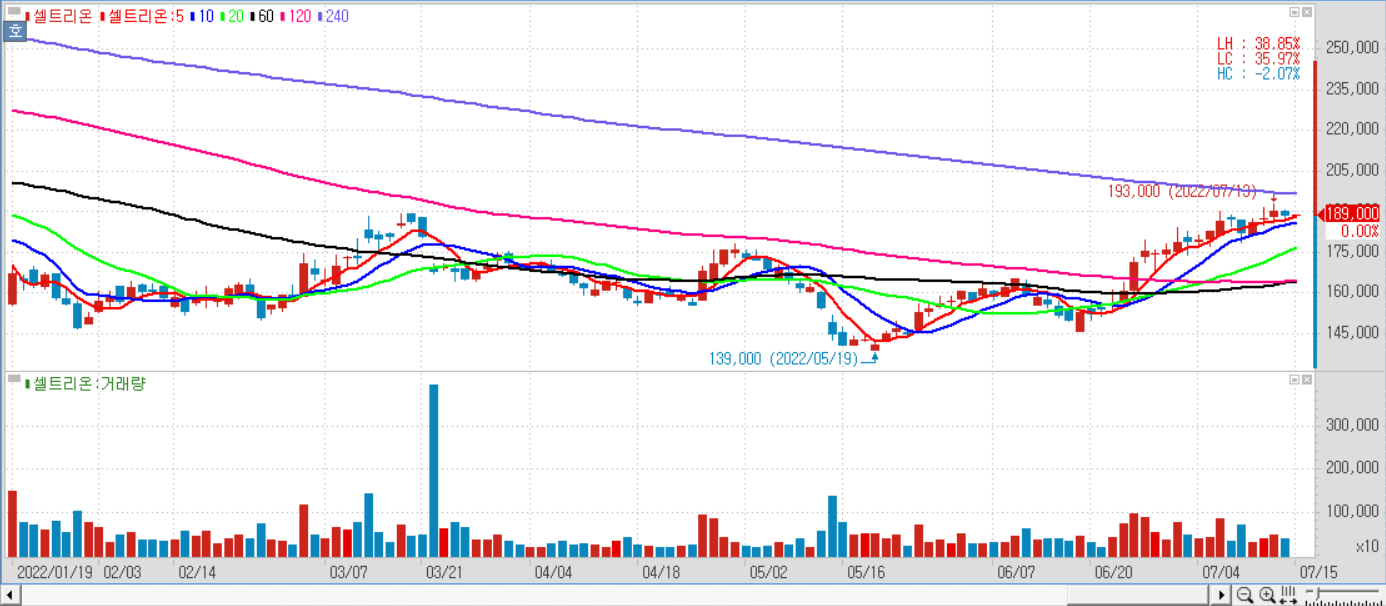
Task: Click the scroll right arrow
Action: 1220,596
